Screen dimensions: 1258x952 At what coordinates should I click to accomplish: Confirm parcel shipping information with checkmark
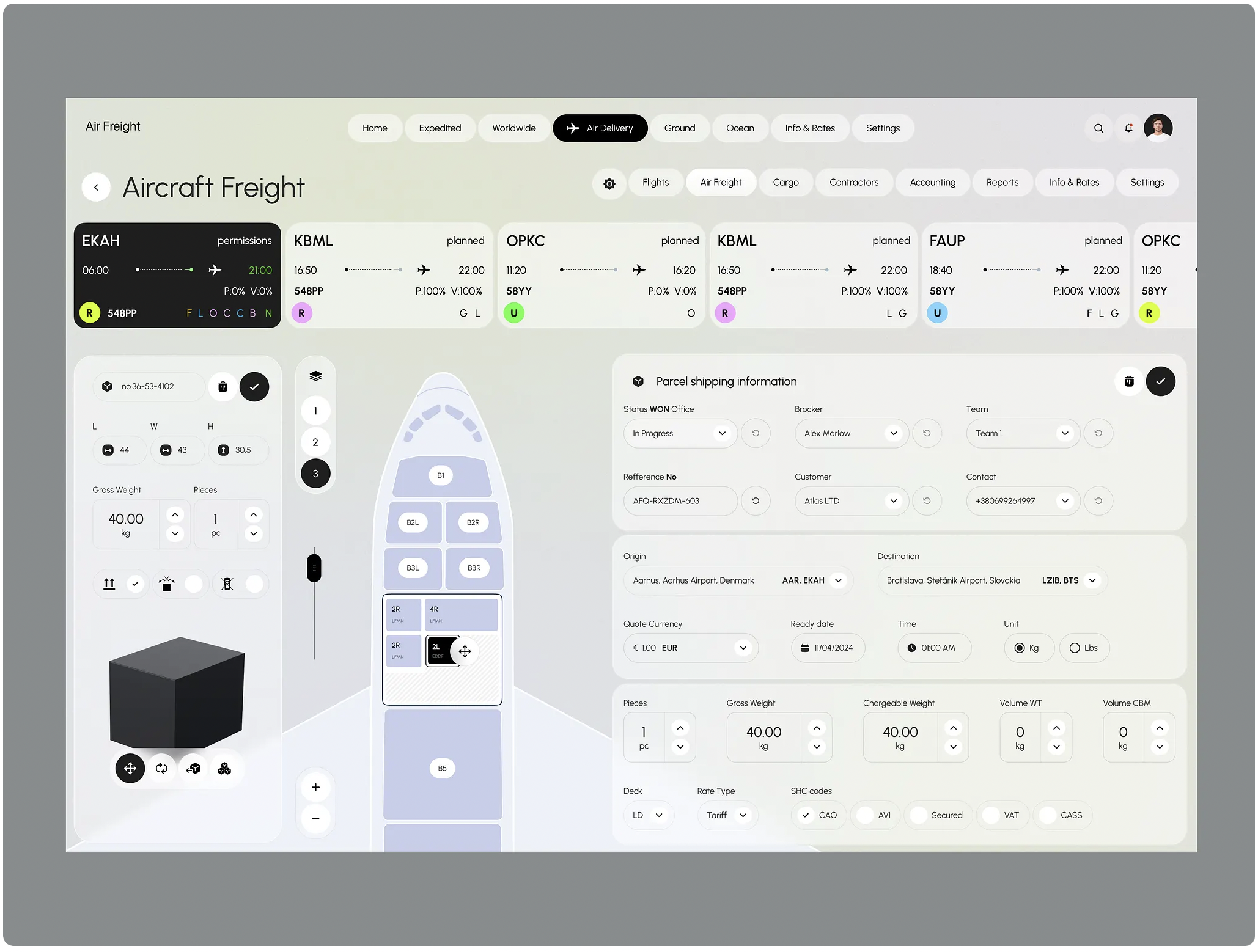pos(1160,381)
